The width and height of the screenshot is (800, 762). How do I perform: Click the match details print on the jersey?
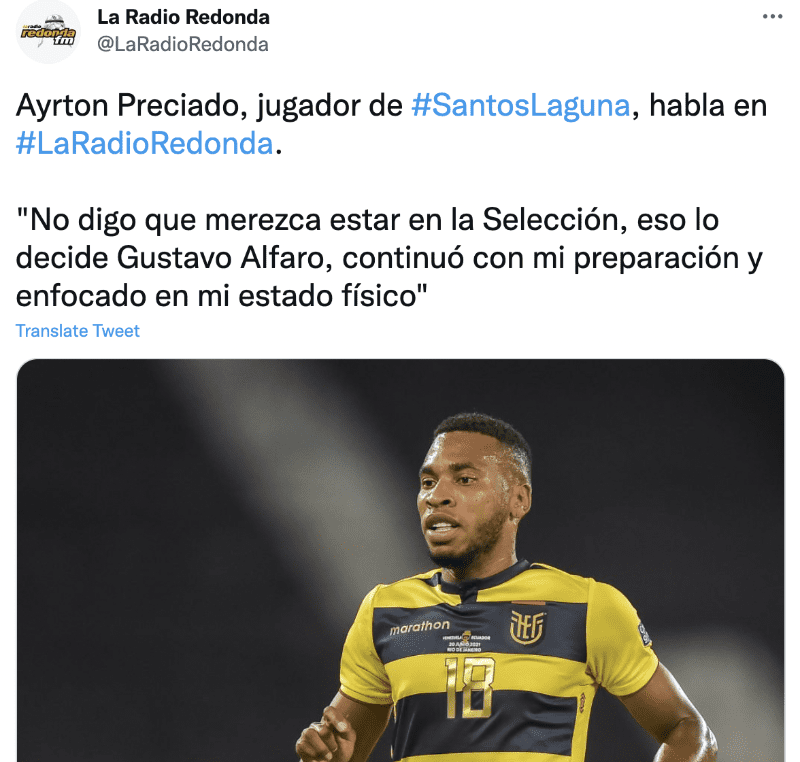(466, 643)
